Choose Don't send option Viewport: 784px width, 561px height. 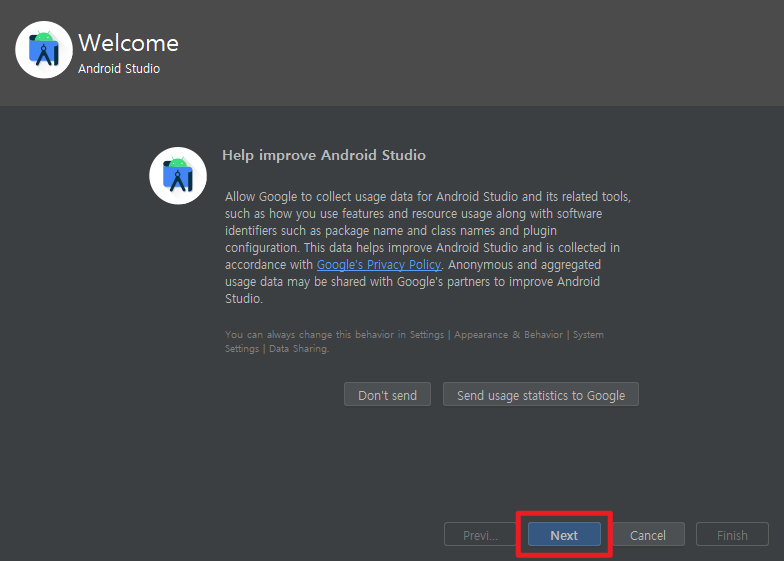pos(387,394)
